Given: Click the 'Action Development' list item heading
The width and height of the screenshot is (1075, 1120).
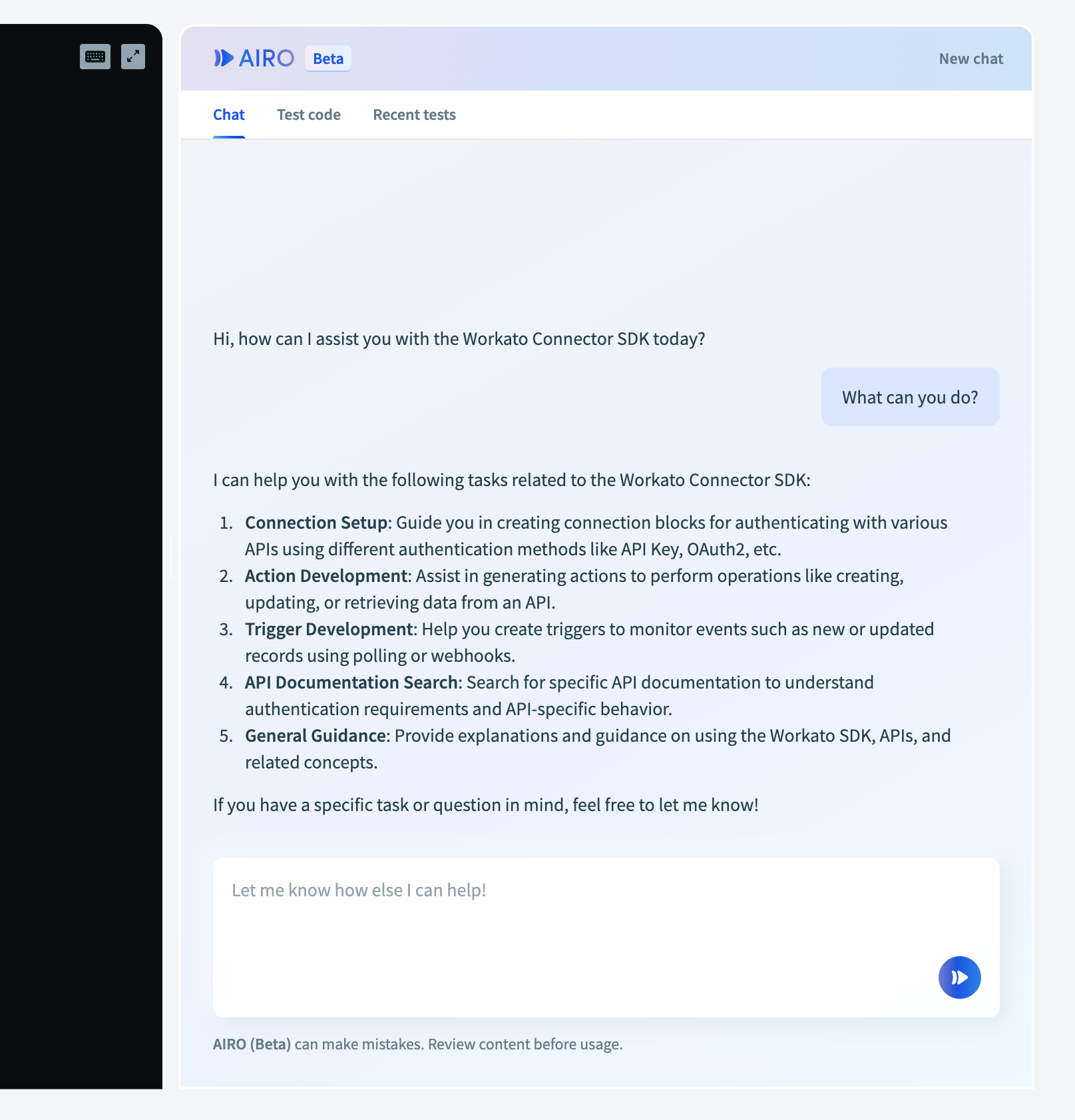Looking at the screenshot, I should (326, 576).
